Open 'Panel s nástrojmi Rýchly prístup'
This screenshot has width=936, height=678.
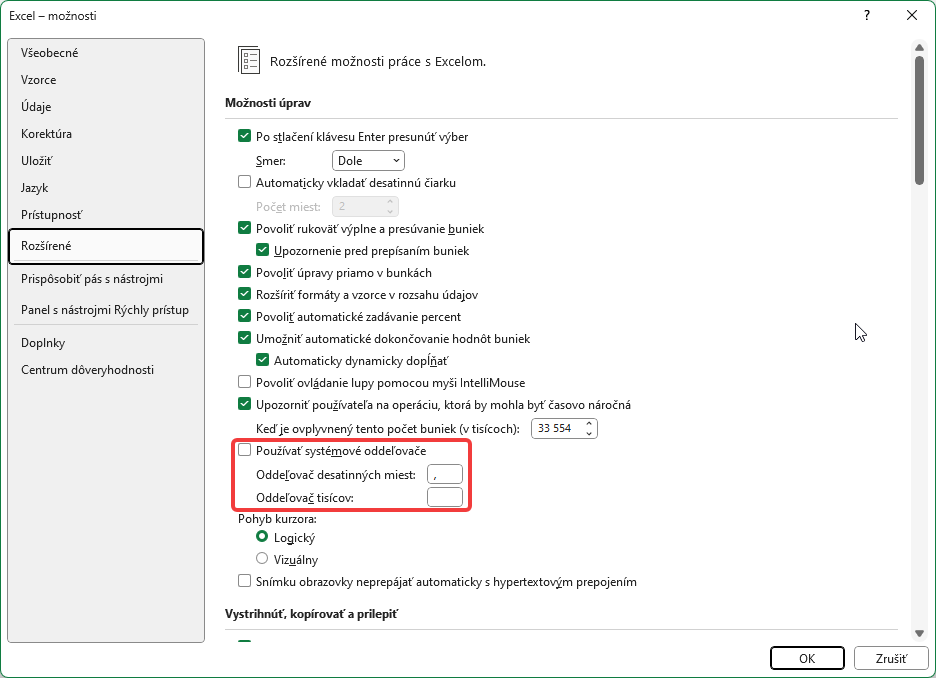[x=106, y=310]
